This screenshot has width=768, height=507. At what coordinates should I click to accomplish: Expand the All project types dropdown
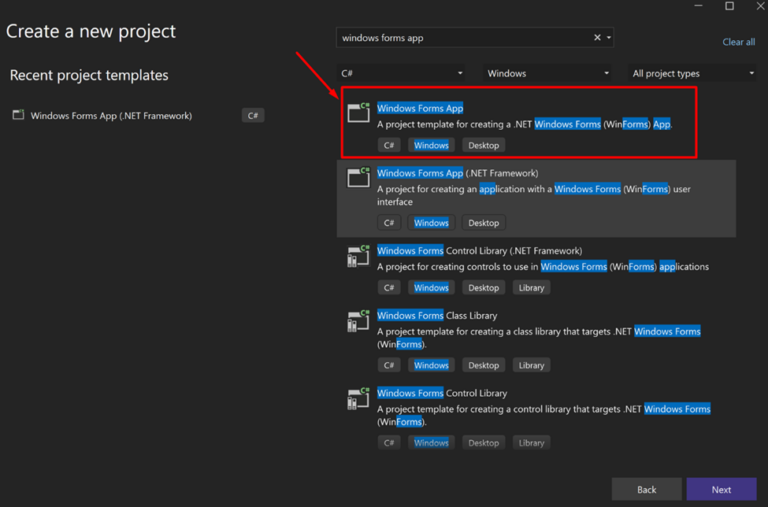(x=693, y=73)
